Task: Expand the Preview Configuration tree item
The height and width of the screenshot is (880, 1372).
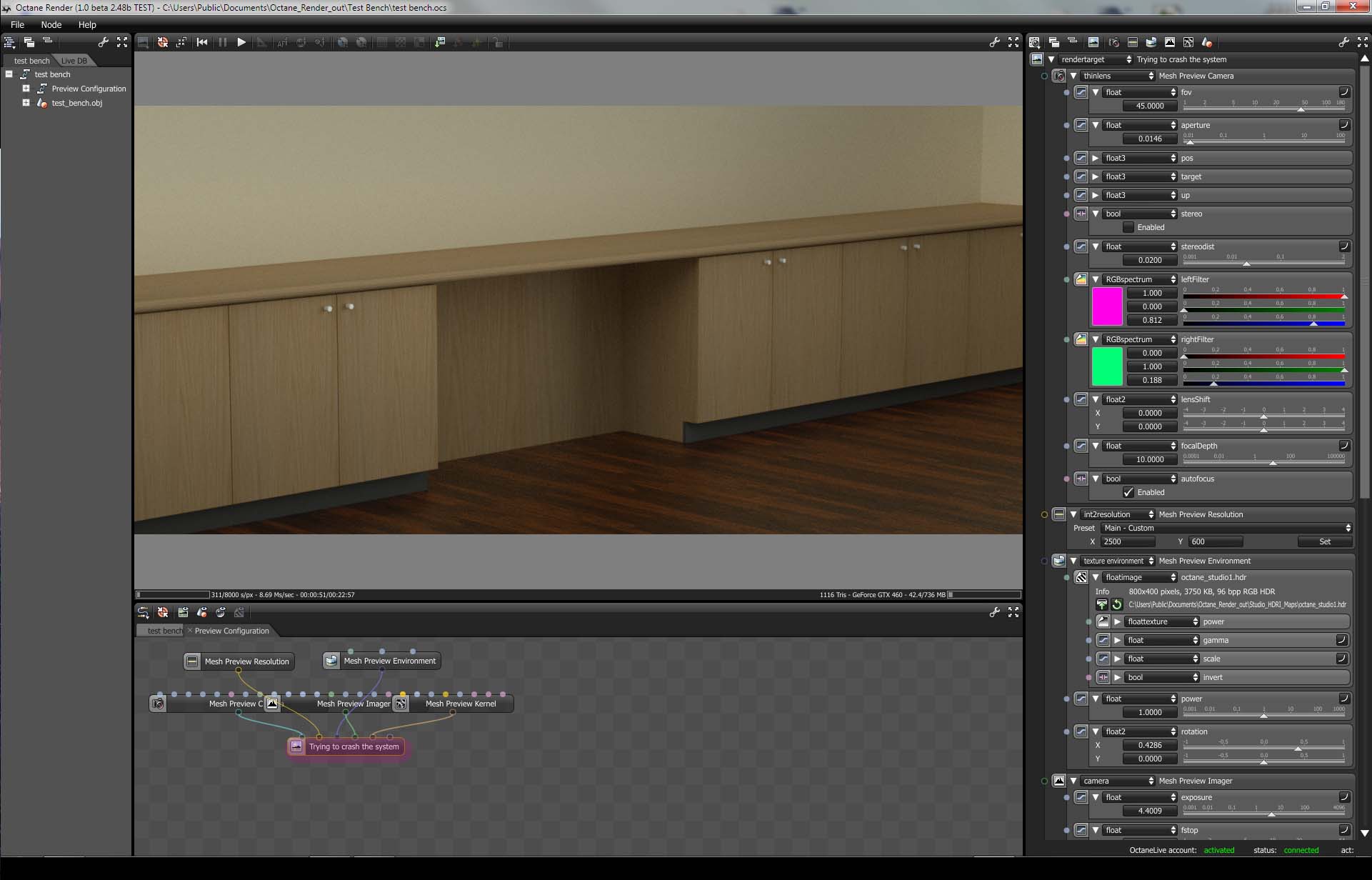Action: [26, 89]
